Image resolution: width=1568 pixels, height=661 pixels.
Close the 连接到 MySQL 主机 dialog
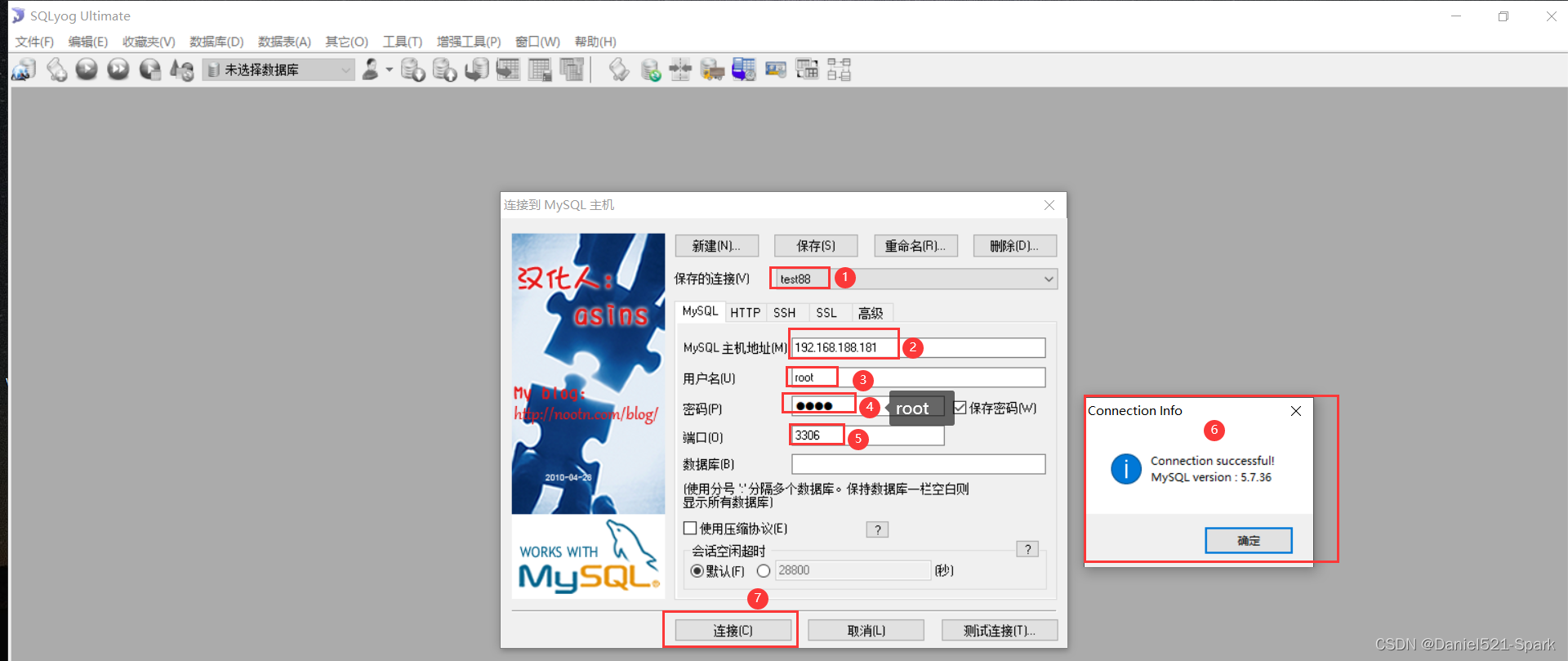point(1049,205)
